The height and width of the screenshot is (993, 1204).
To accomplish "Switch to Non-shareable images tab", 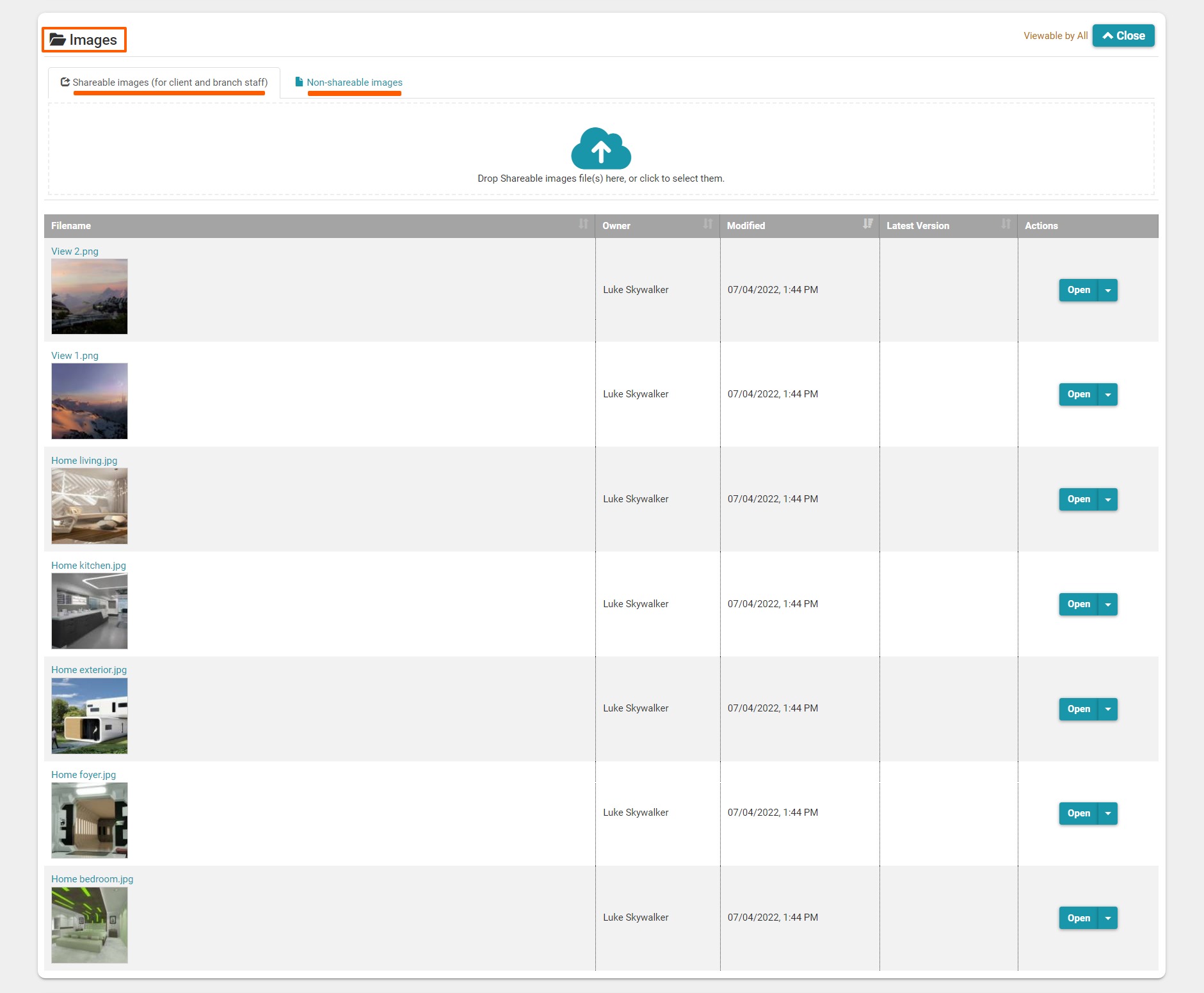I will pos(349,83).
